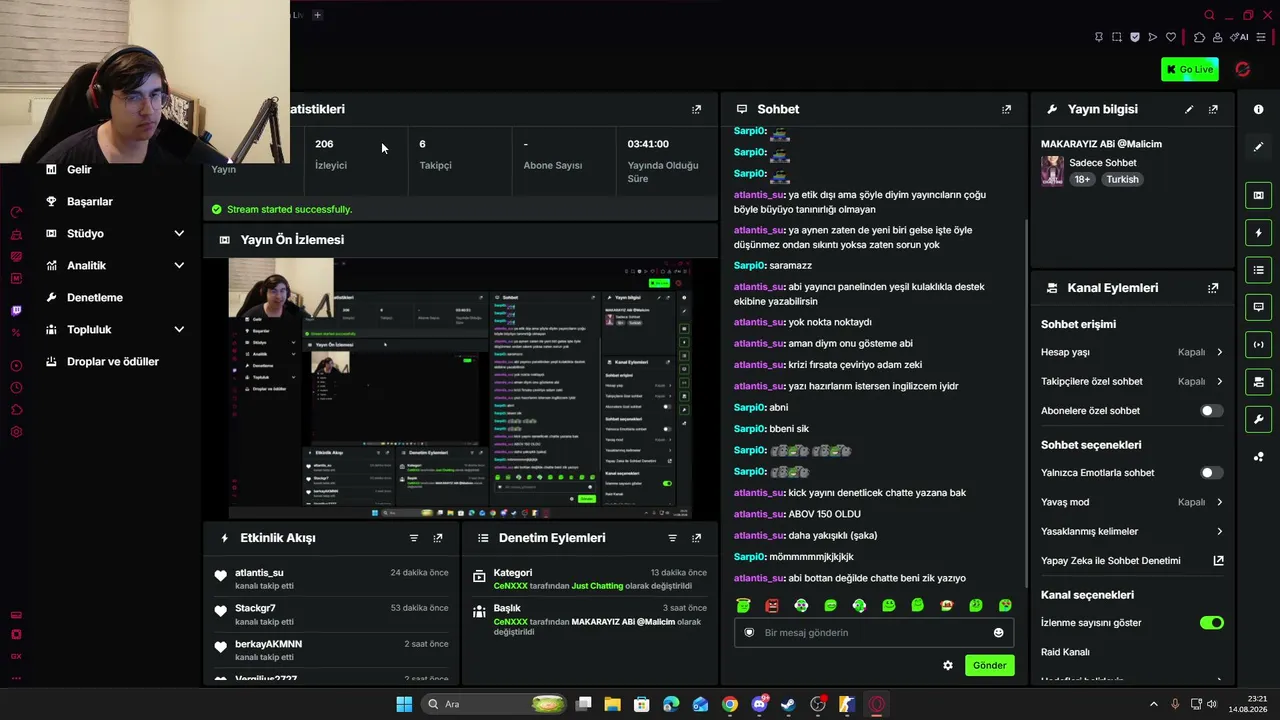Open Hesap yaşı options
The width and height of the screenshot is (1280, 720).
coord(1132,352)
